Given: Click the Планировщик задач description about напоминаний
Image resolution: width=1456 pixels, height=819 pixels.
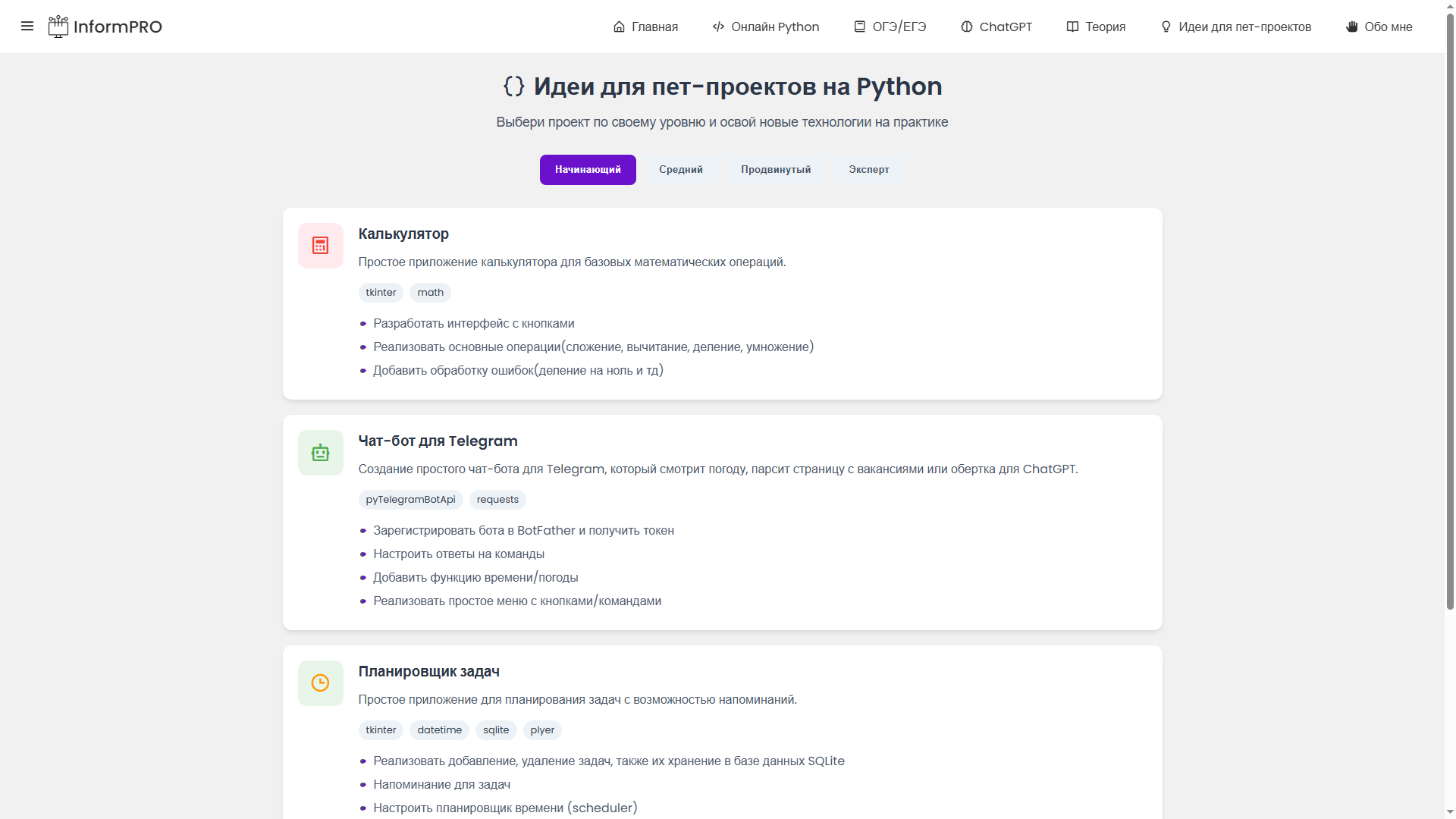Looking at the screenshot, I should click(577, 700).
